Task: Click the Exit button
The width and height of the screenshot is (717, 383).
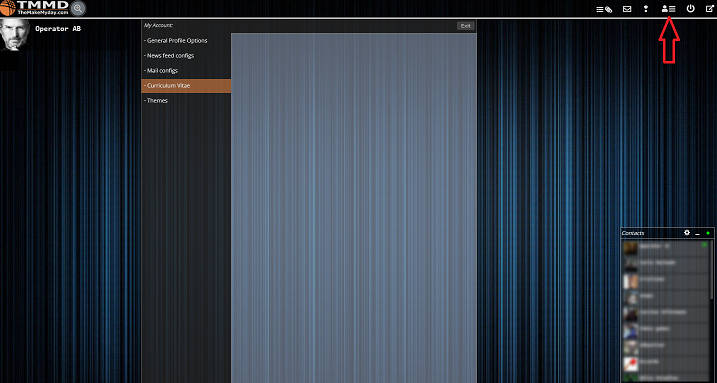Action: 466,26
